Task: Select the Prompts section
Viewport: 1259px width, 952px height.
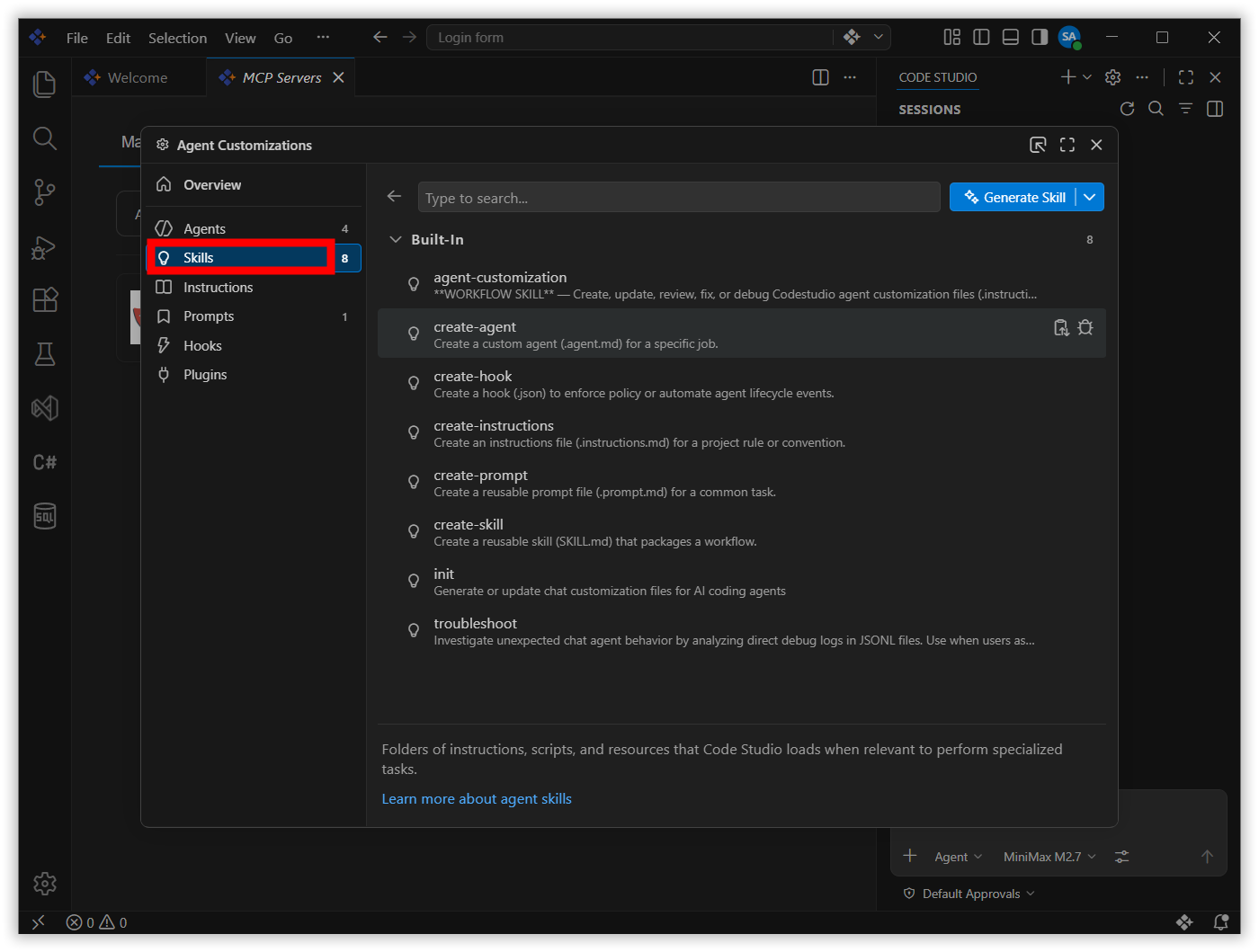Action: (254, 316)
